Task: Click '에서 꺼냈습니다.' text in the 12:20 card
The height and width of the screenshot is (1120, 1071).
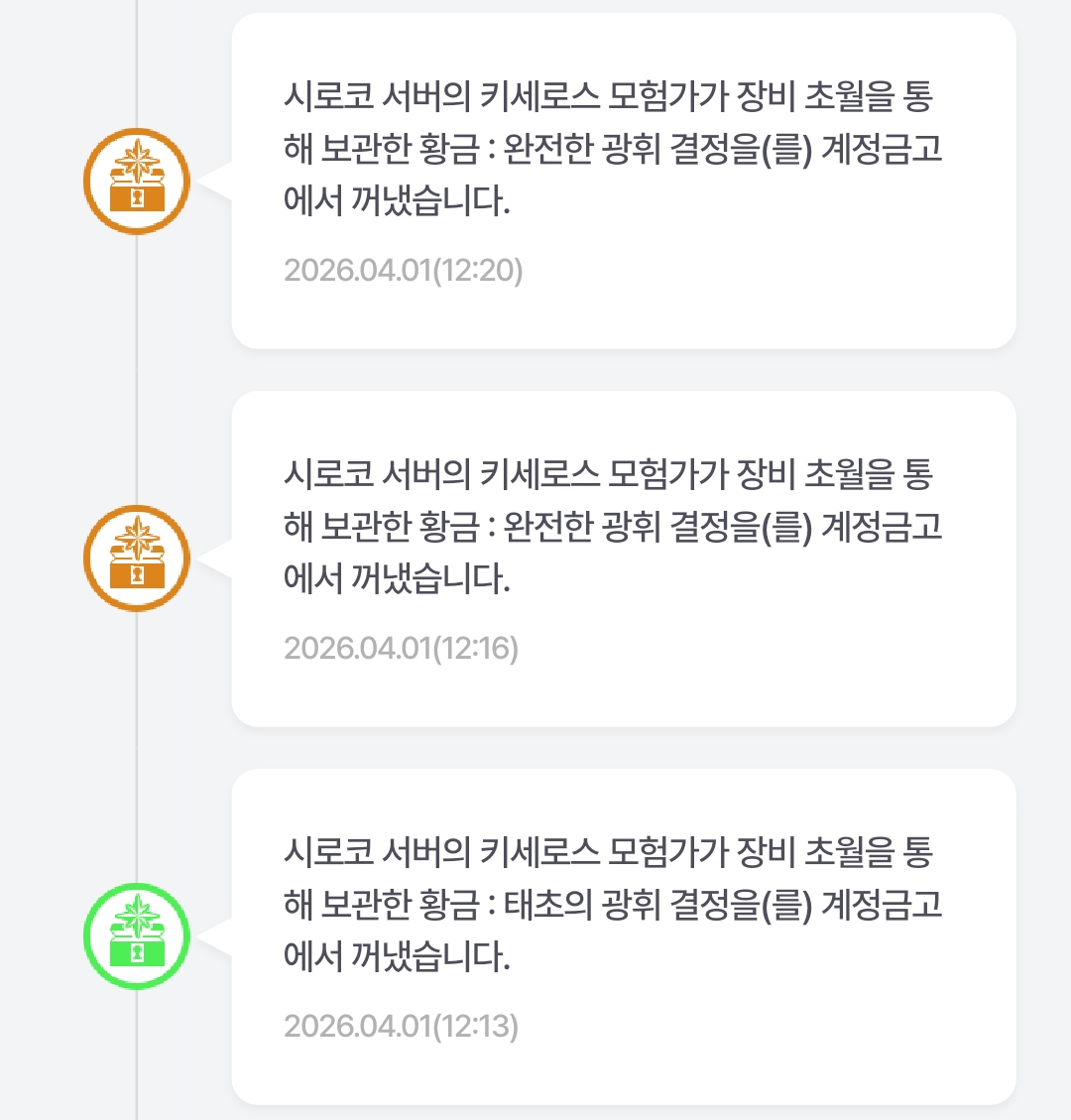Action: pyautogui.click(x=397, y=201)
